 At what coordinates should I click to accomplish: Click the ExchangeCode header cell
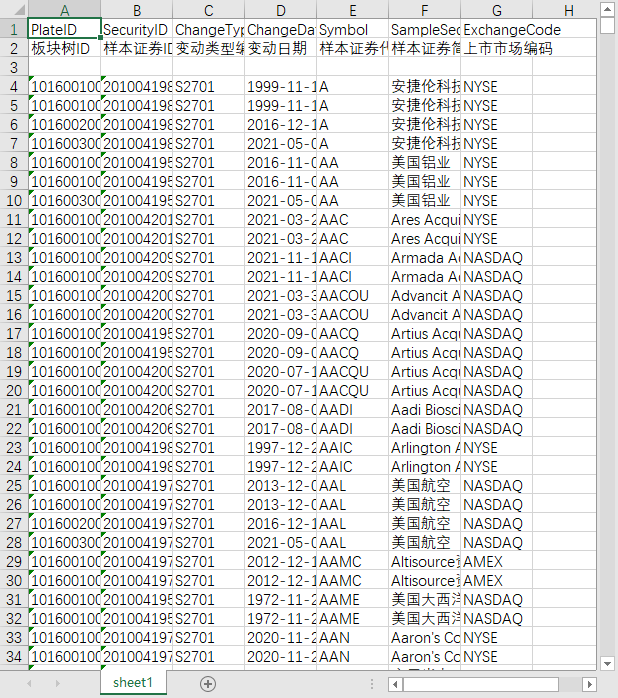497,29
